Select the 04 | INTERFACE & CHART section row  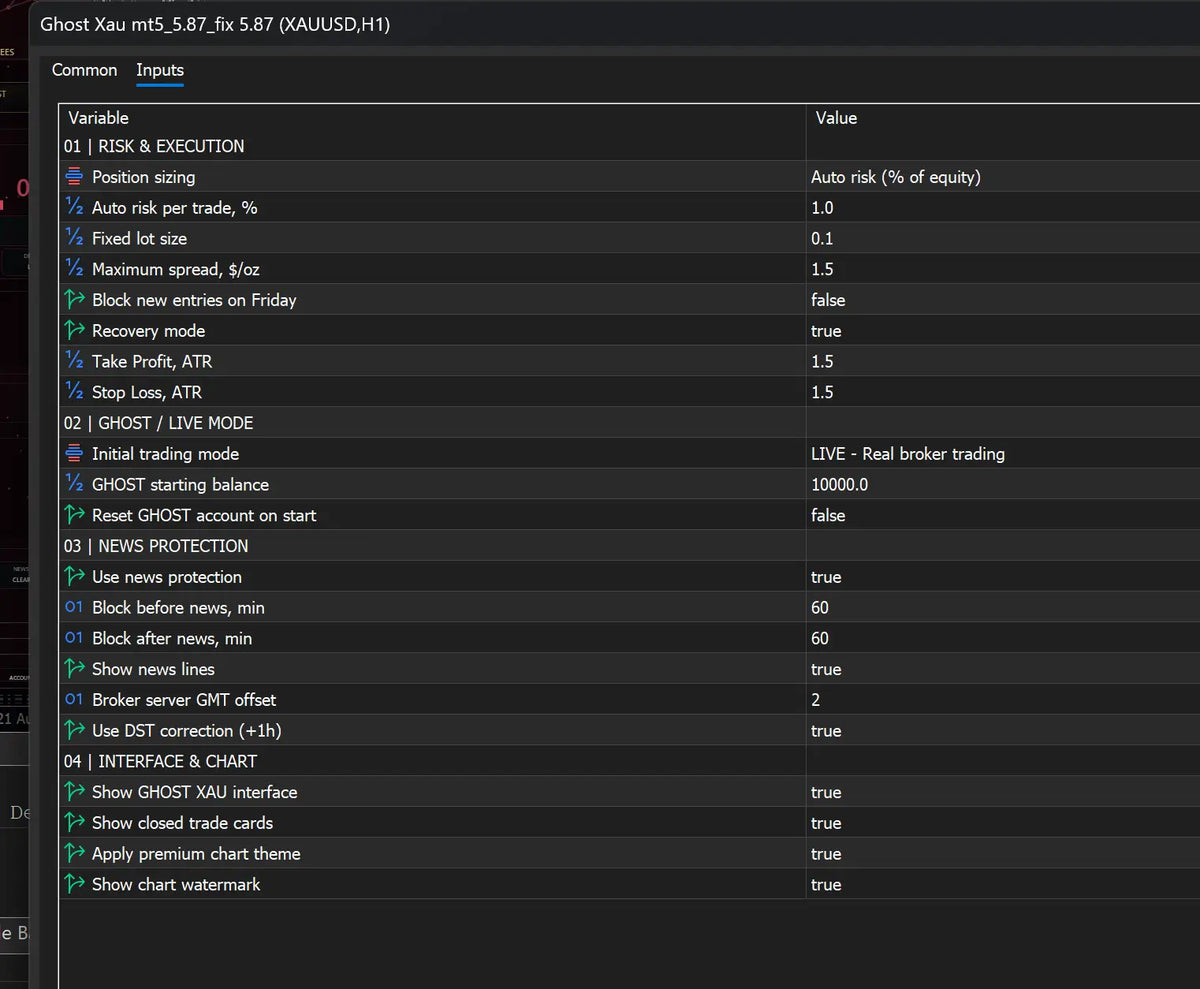pyautogui.click(x=630, y=761)
